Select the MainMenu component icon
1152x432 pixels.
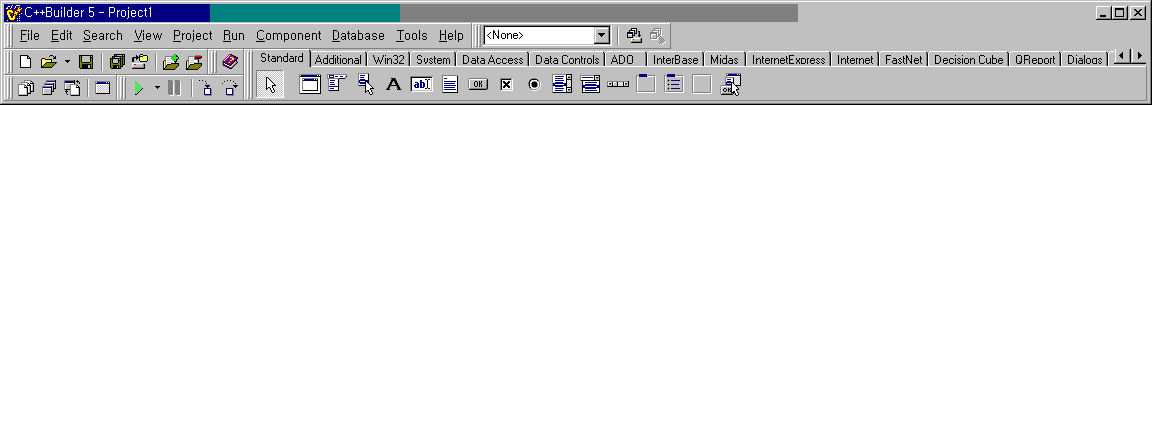pos(337,85)
